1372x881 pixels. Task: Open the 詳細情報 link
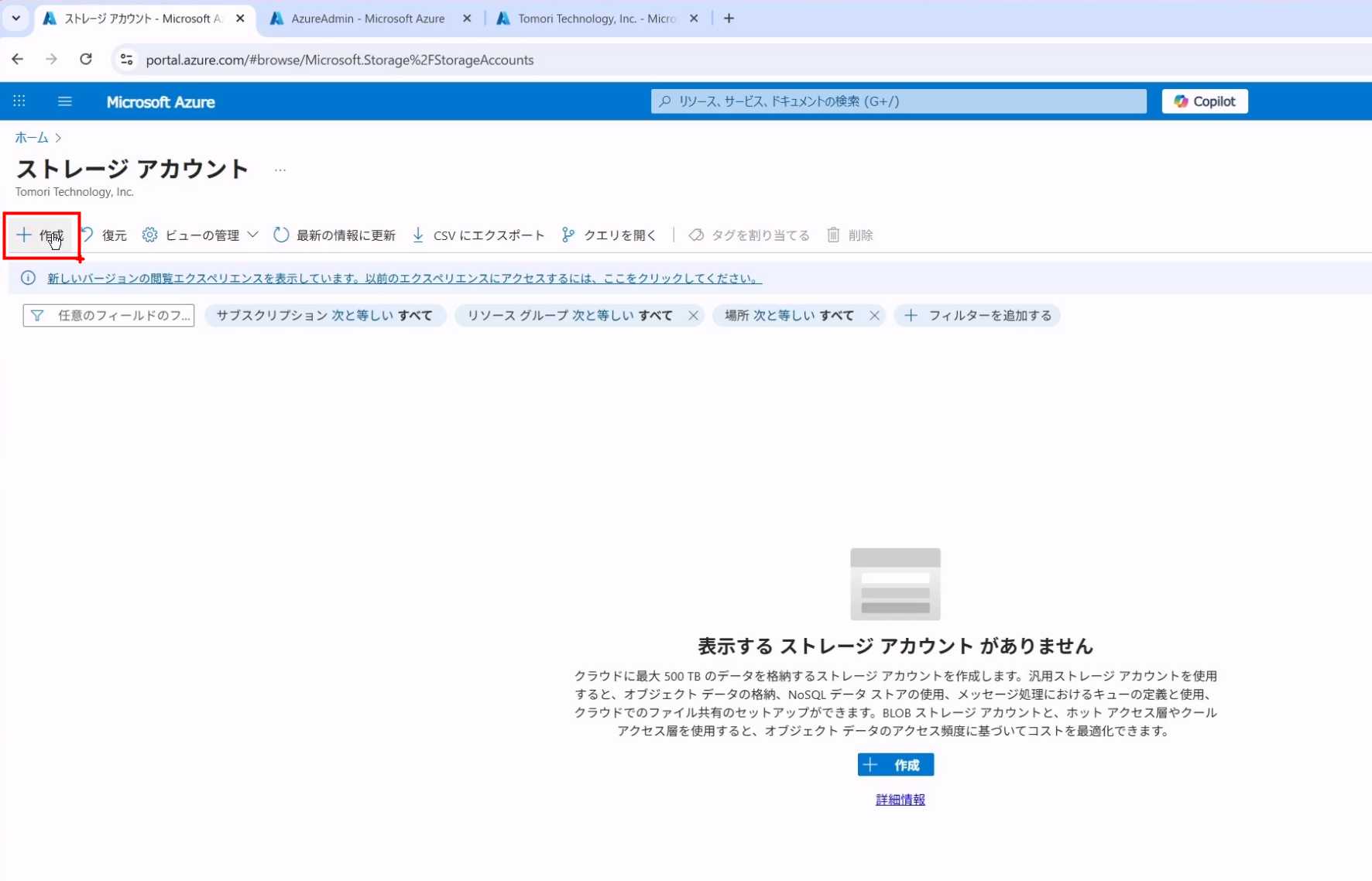[900, 800]
